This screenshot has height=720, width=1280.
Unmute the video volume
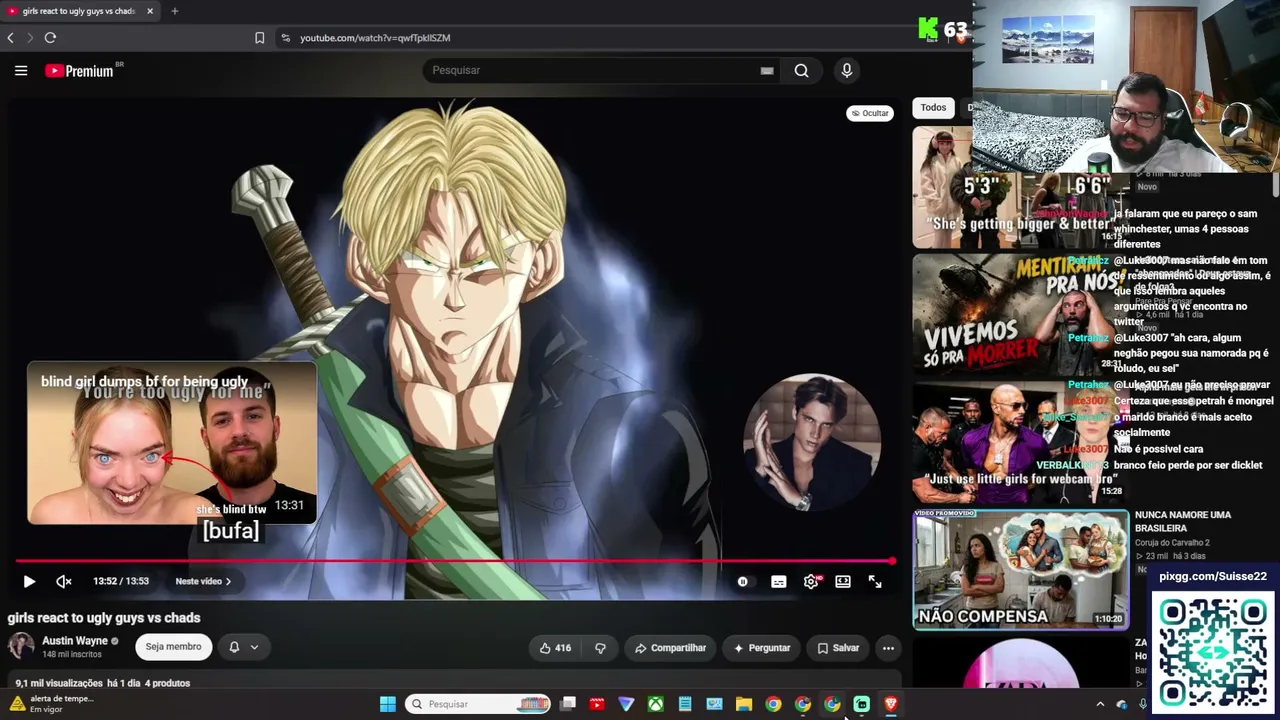[64, 581]
